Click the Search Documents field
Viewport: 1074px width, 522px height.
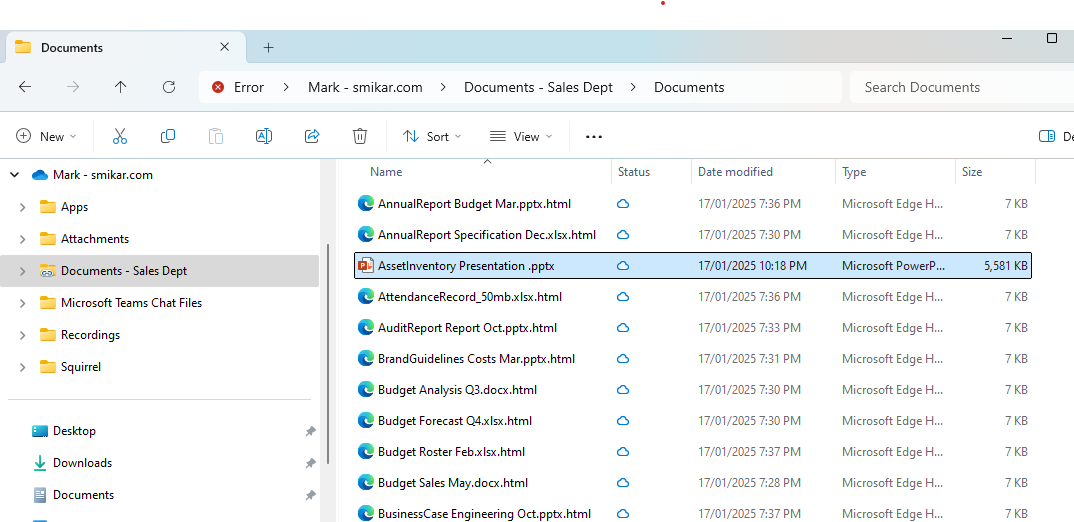(962, 87)
